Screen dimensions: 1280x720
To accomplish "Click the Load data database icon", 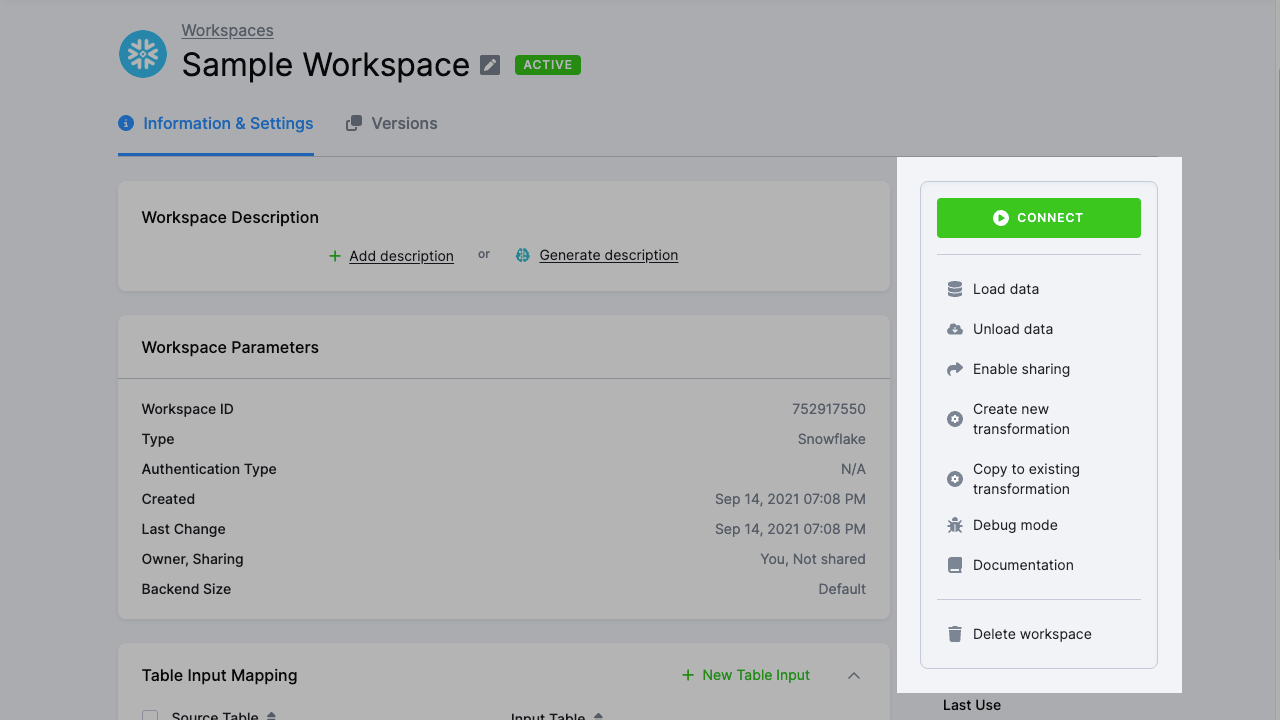I will tap(954, 288).
